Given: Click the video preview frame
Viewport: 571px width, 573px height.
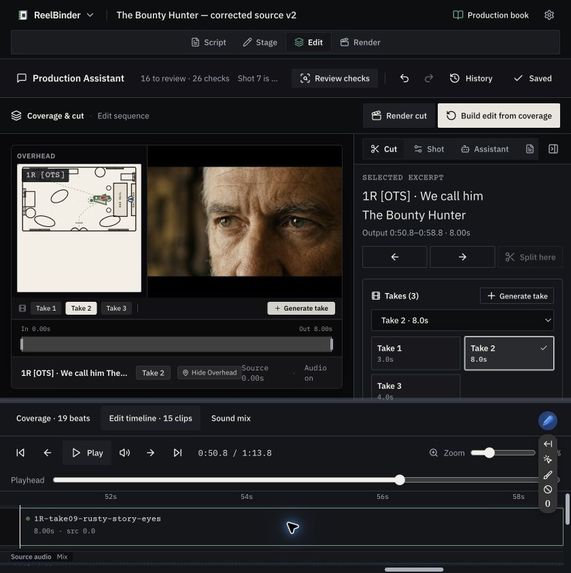Looking at the screenshot, I should point(245,221).
